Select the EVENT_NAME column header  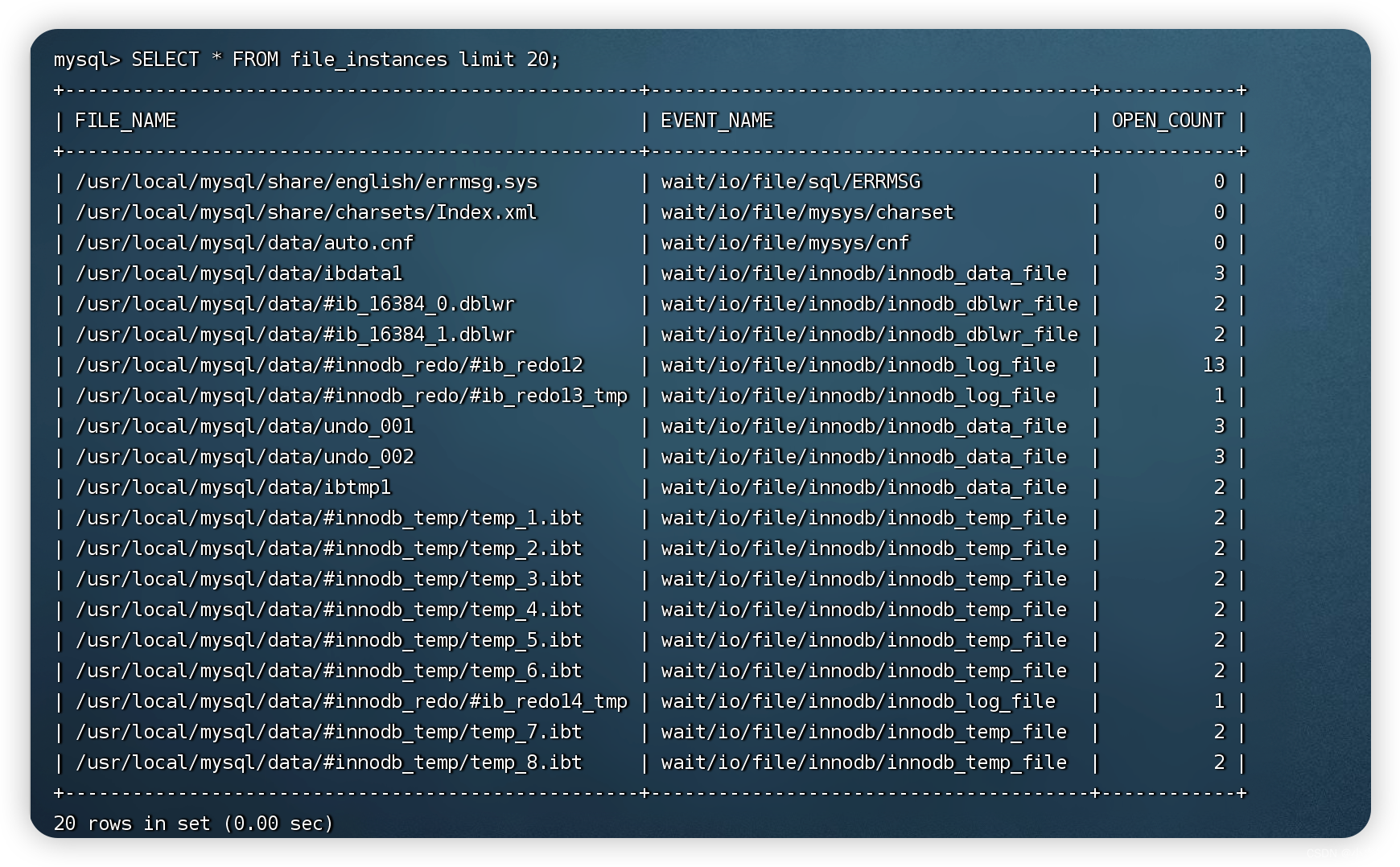[x=717, y=121]
